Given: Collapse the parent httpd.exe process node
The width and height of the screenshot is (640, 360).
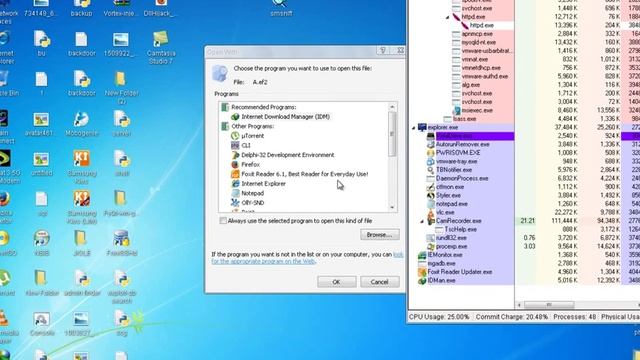Looking at the screenshot, I should click(447, 17).
